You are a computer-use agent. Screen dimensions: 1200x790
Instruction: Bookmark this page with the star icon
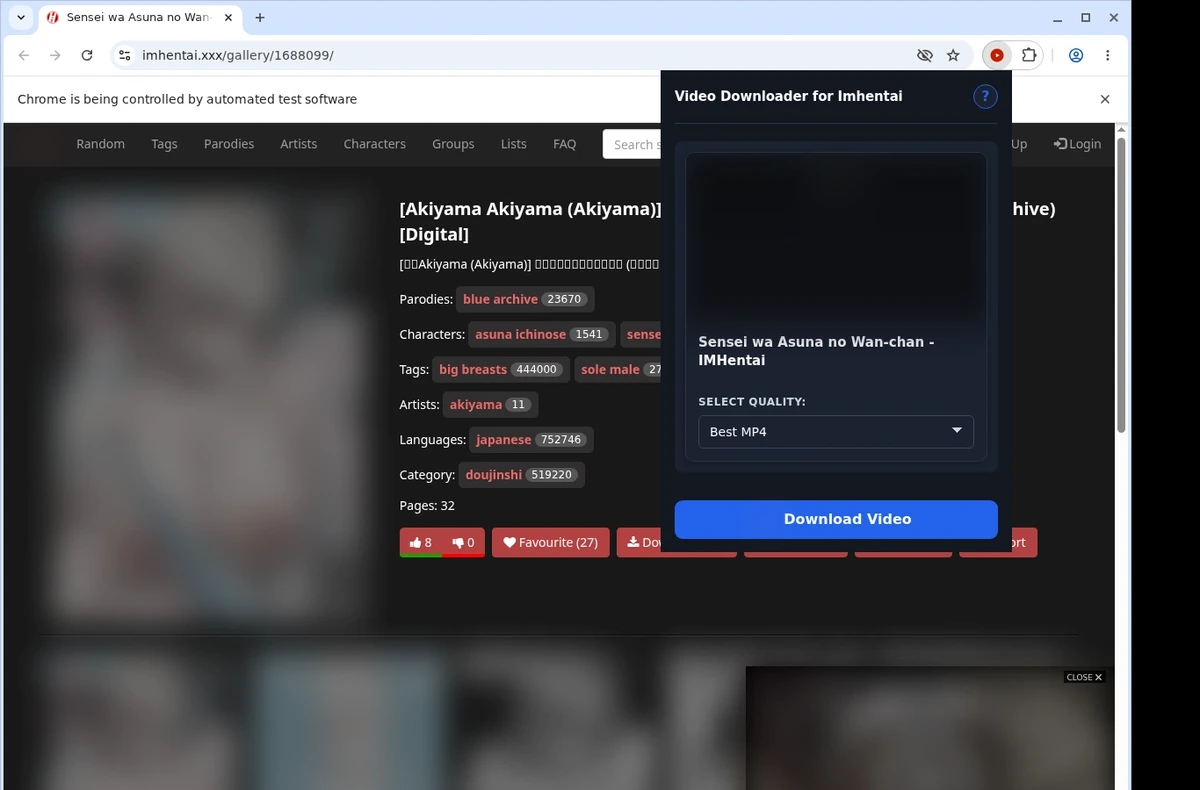click(x=953, y=55)
